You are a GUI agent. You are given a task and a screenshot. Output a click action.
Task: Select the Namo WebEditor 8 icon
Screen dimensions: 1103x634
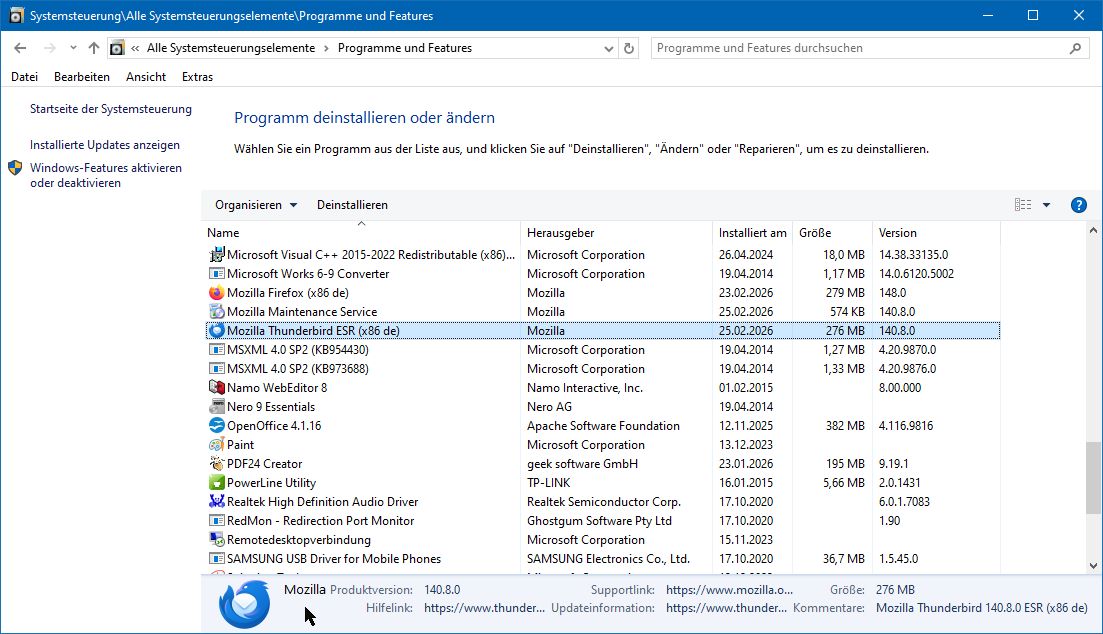point(217,388)
